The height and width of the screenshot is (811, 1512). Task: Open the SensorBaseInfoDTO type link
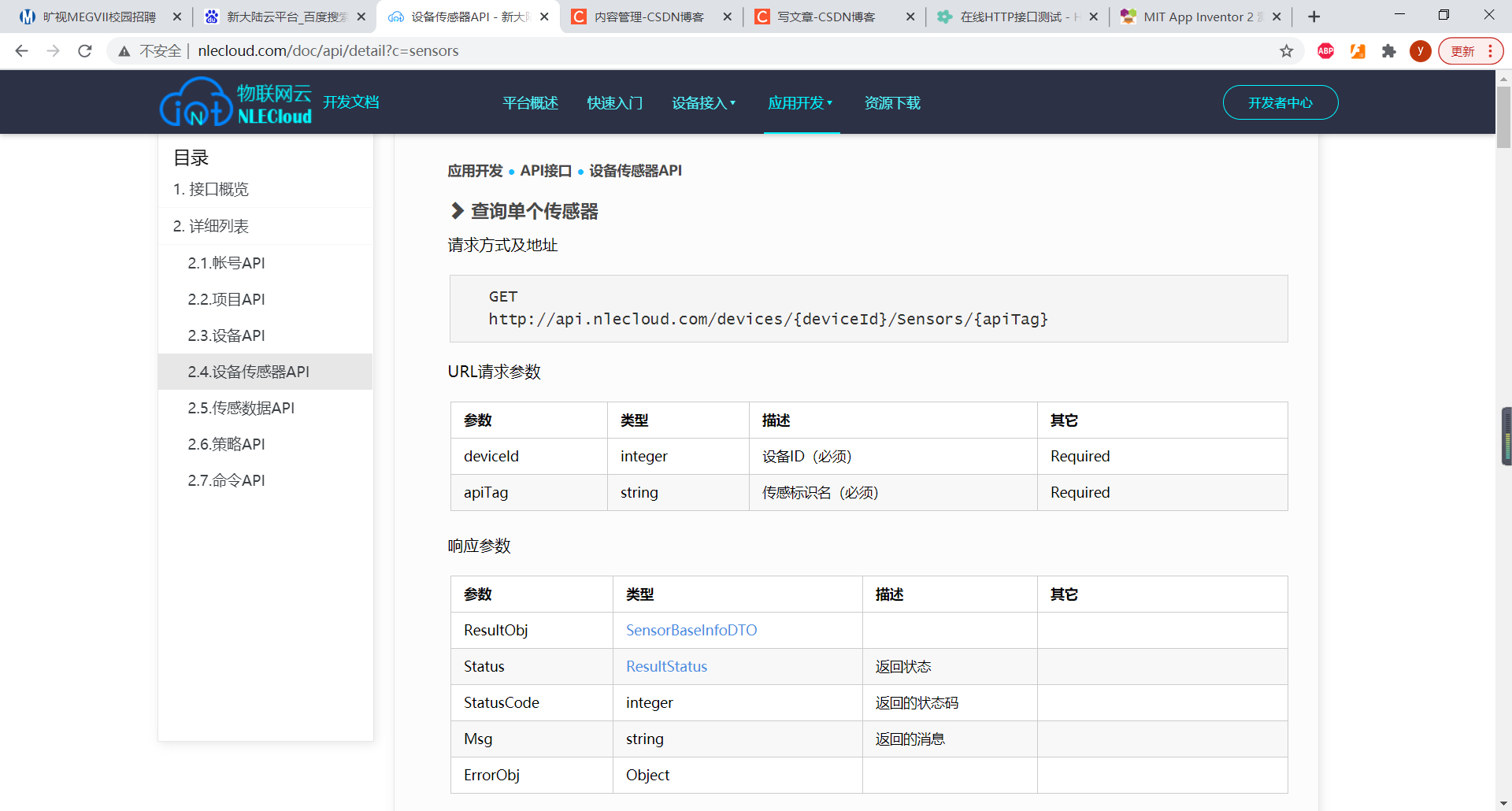(x=691, y=631)
